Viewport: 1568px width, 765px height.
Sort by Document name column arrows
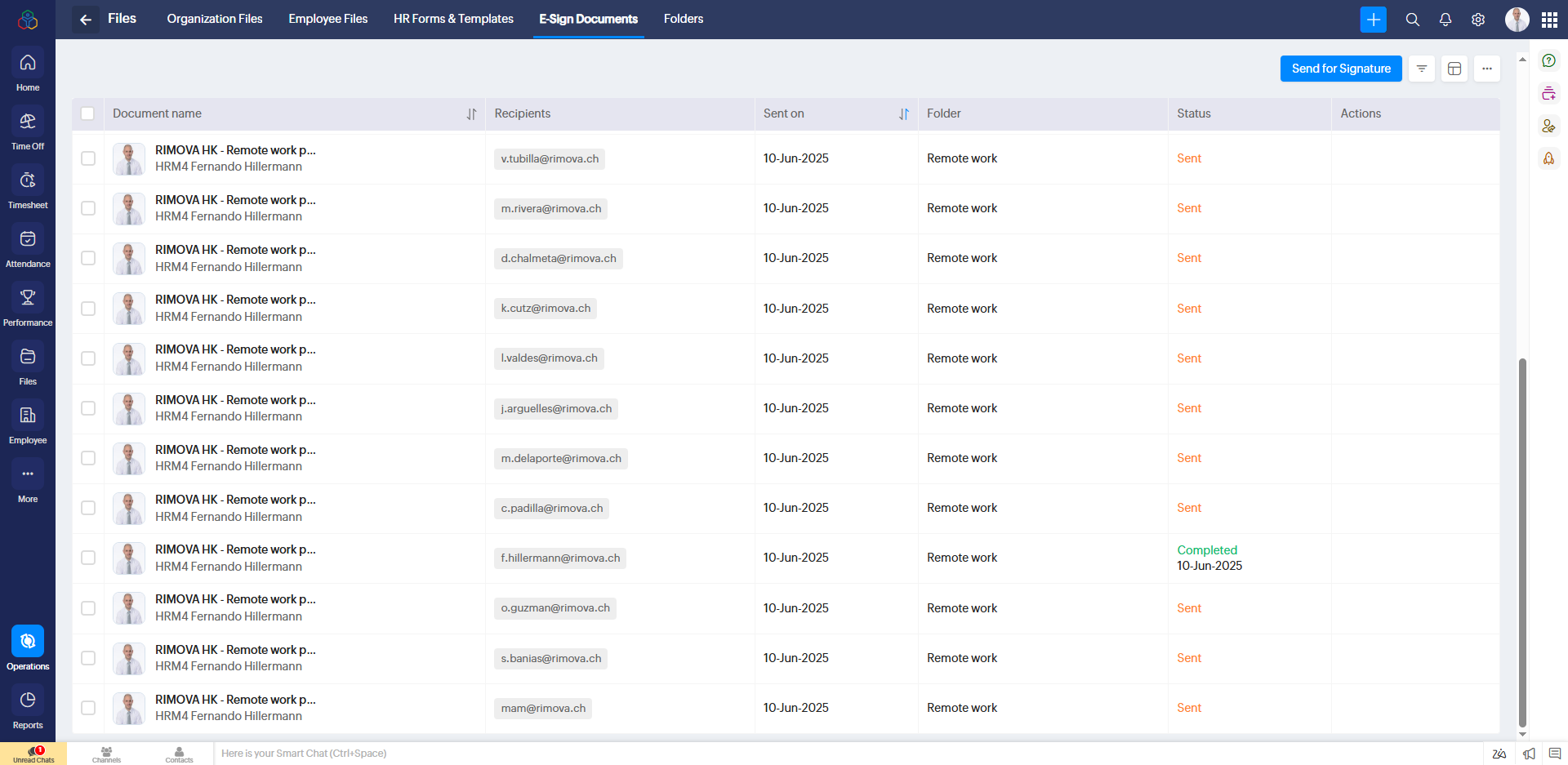click(471, 114)
